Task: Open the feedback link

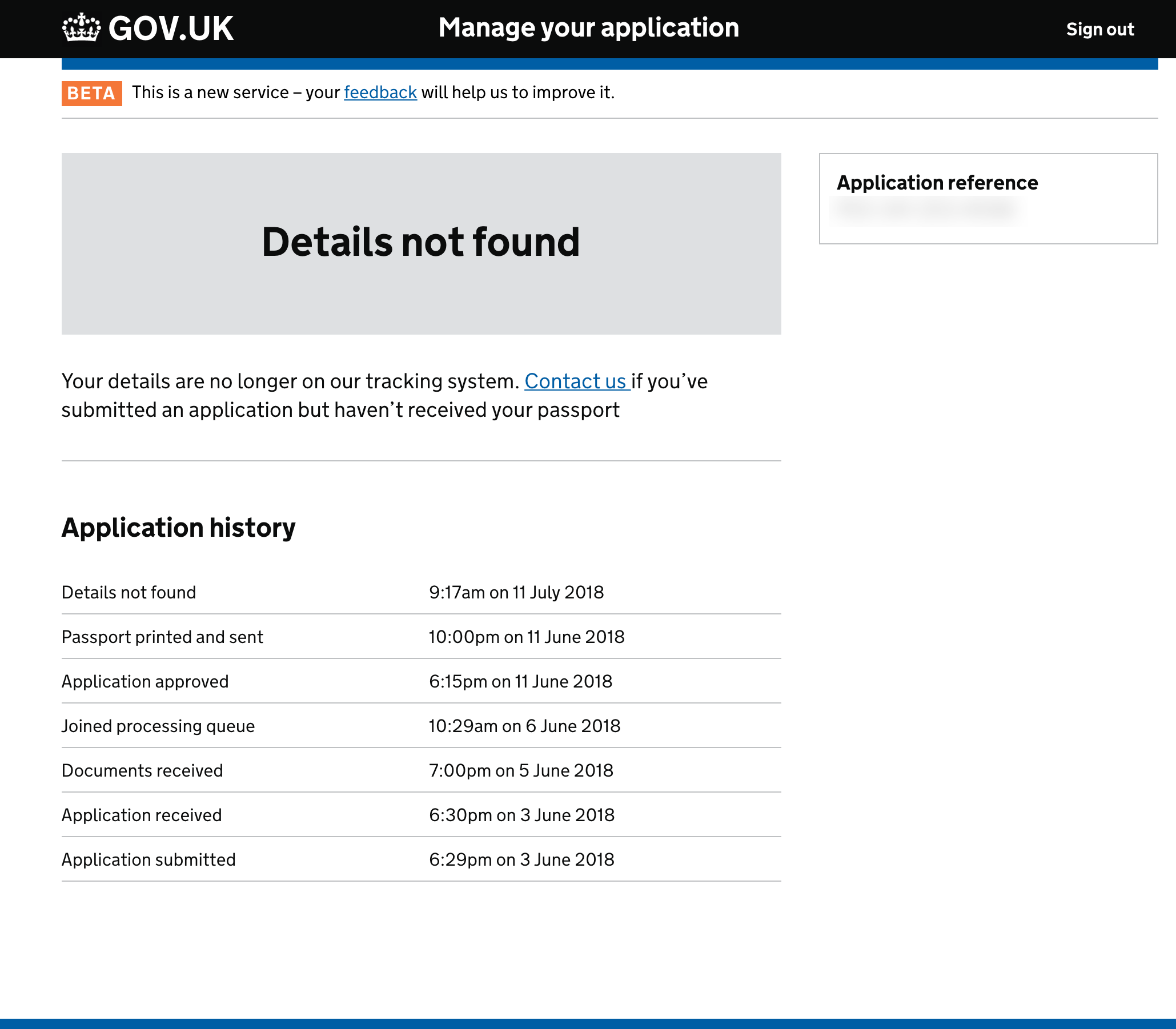Action: pyautogui.click(x=380, y=93)
